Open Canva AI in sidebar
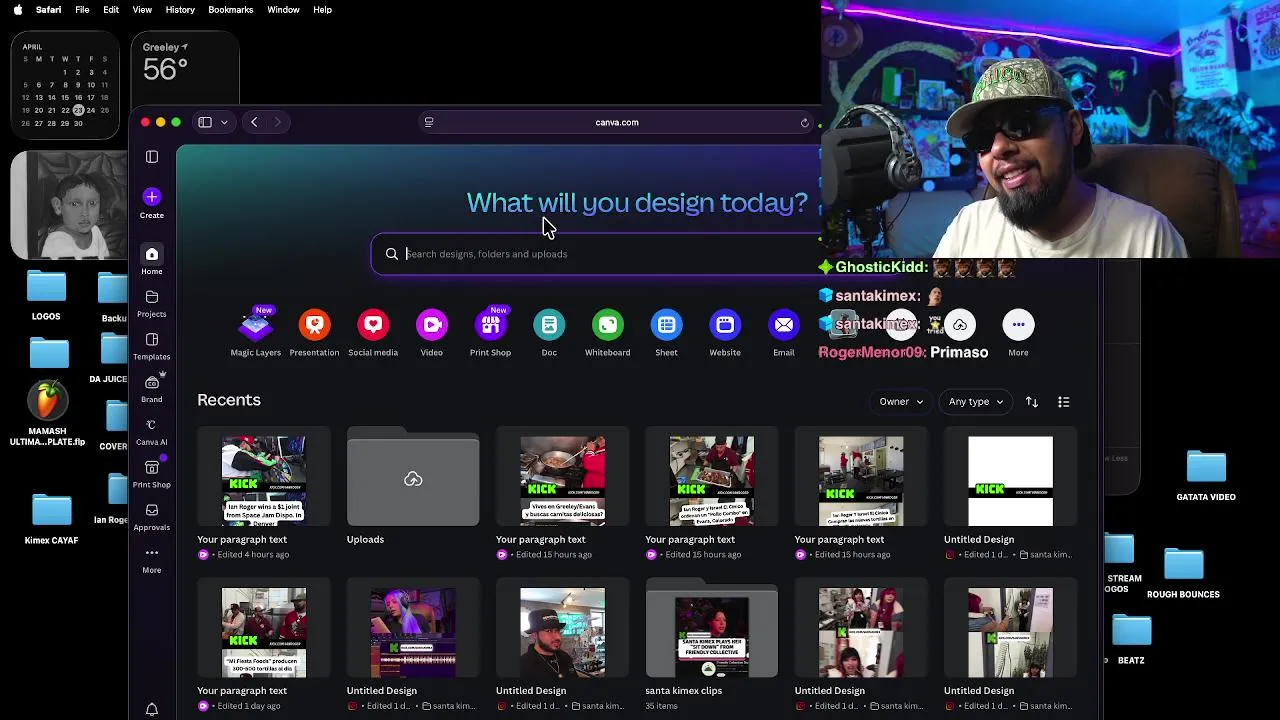Image resolution: width=1280 pixels, height=720 pixels. 152,431
